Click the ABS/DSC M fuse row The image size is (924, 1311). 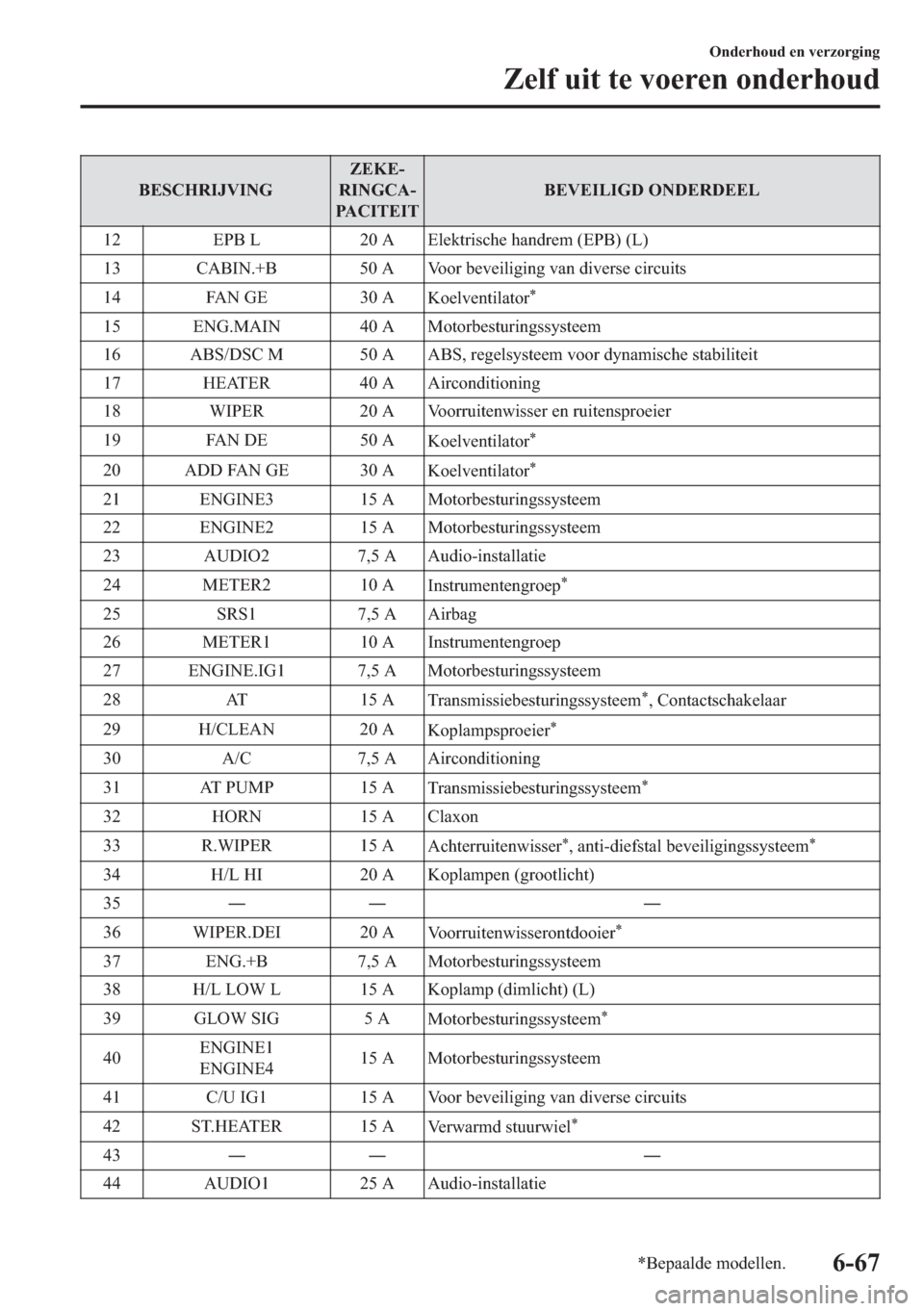(x=236, y=354)
